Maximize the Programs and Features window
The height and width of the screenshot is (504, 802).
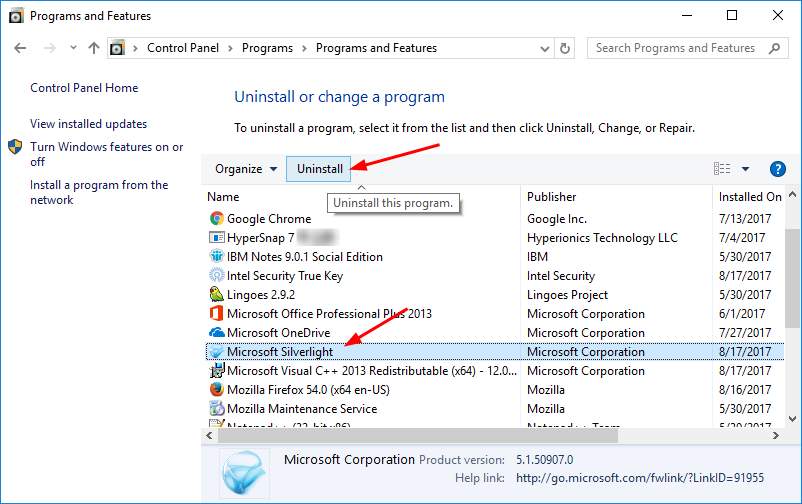click(732, 15)
